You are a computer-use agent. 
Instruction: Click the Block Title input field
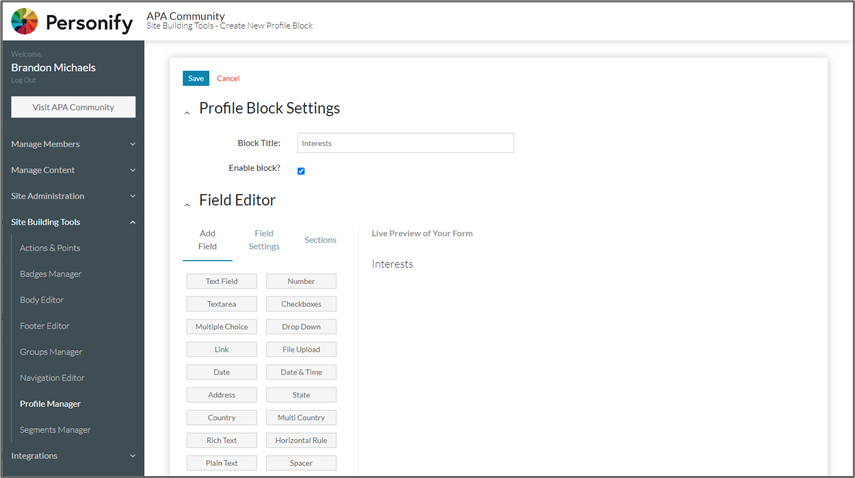405,143
